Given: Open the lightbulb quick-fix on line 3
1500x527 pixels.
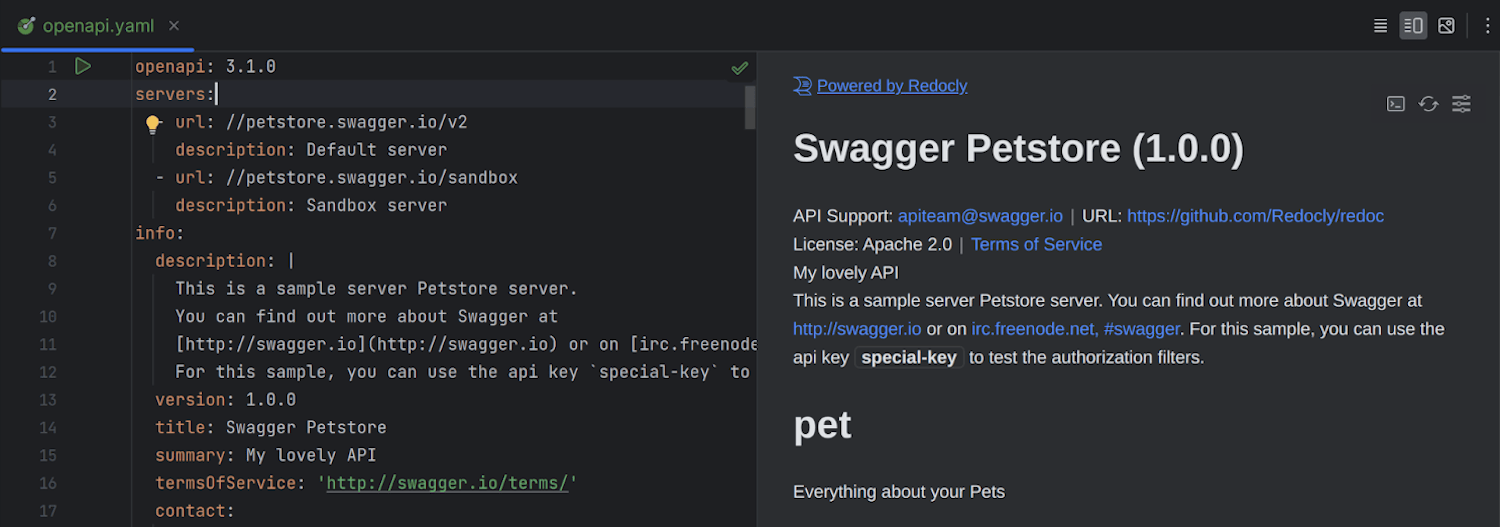Looking at the screenshot, I should point(153,124).
